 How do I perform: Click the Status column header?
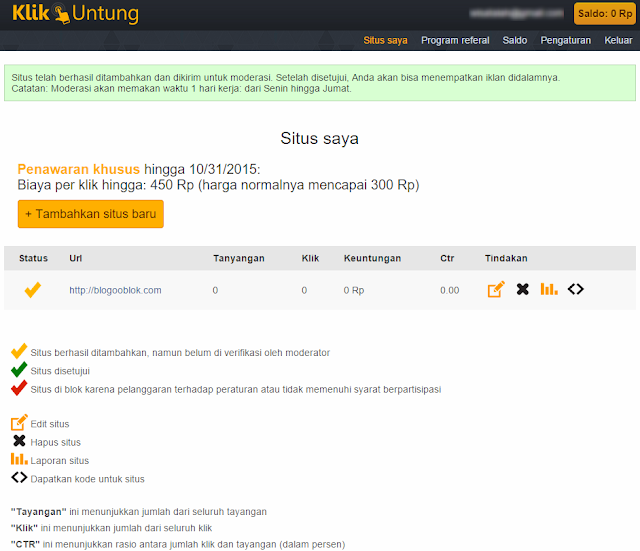point(33,258)
